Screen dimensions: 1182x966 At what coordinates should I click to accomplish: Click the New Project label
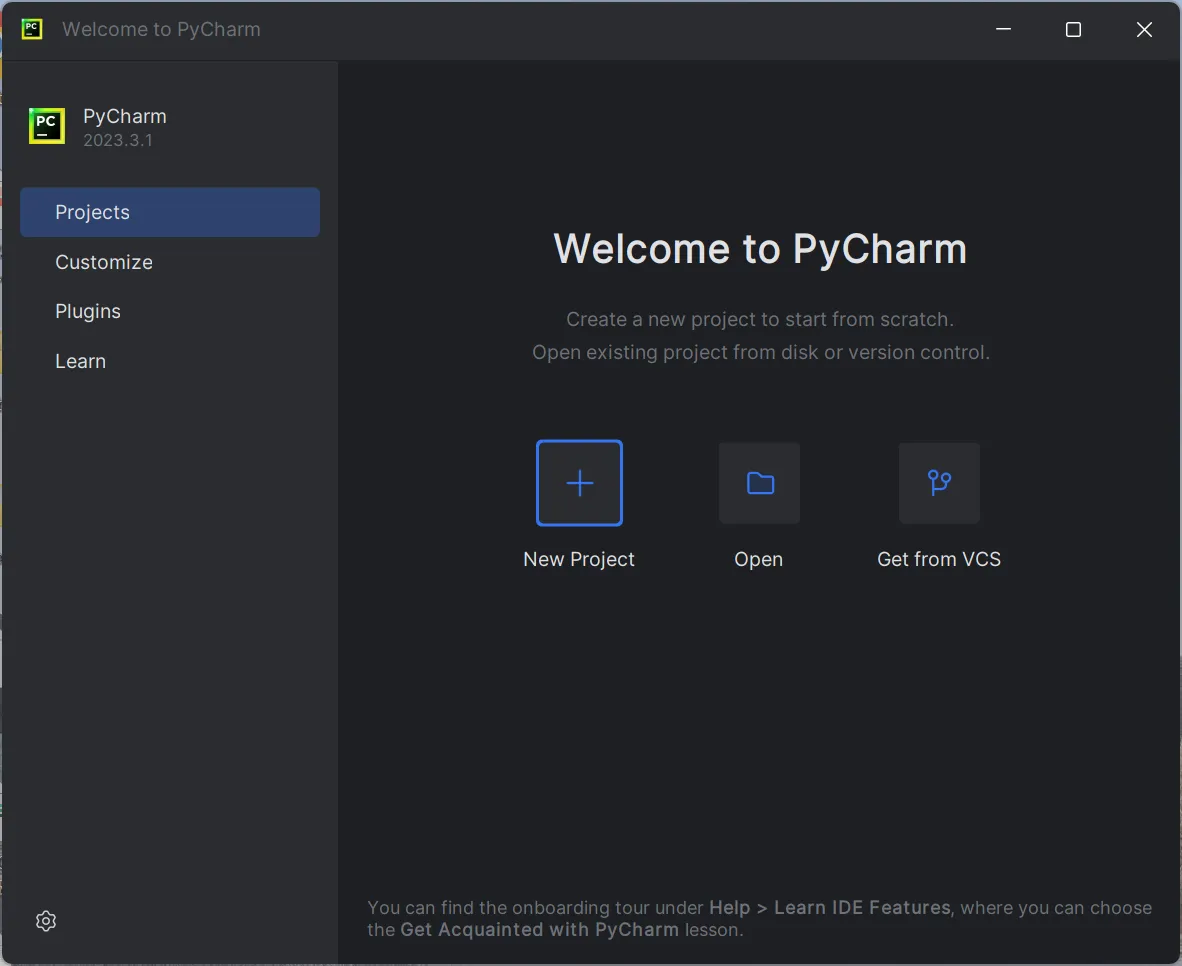[x=579, y=559]
